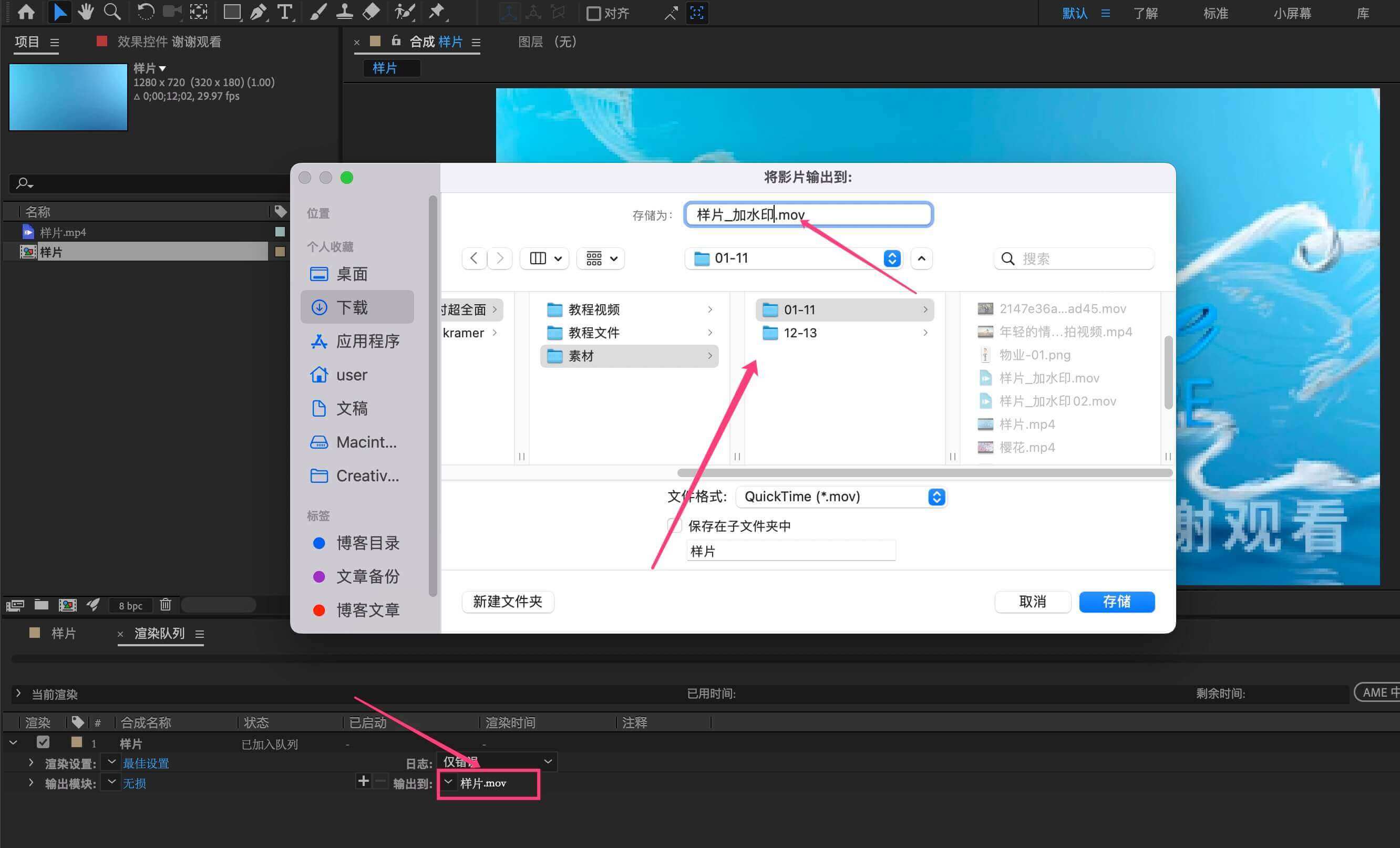The image size is (1400, 848).
Task: Select the Zoom magnifier tool
Action: coord(112,12)
